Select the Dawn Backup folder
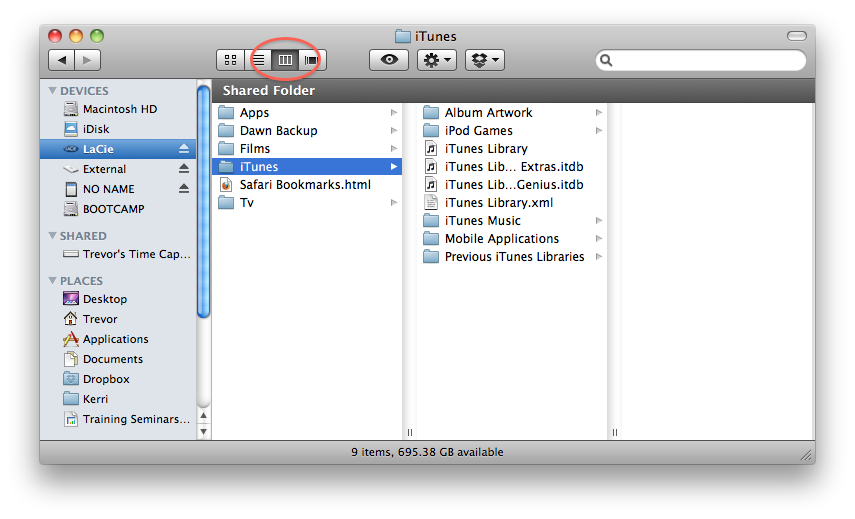Viewport: 855px width, 519px height. pyautogui.click(x=307, y=130)
